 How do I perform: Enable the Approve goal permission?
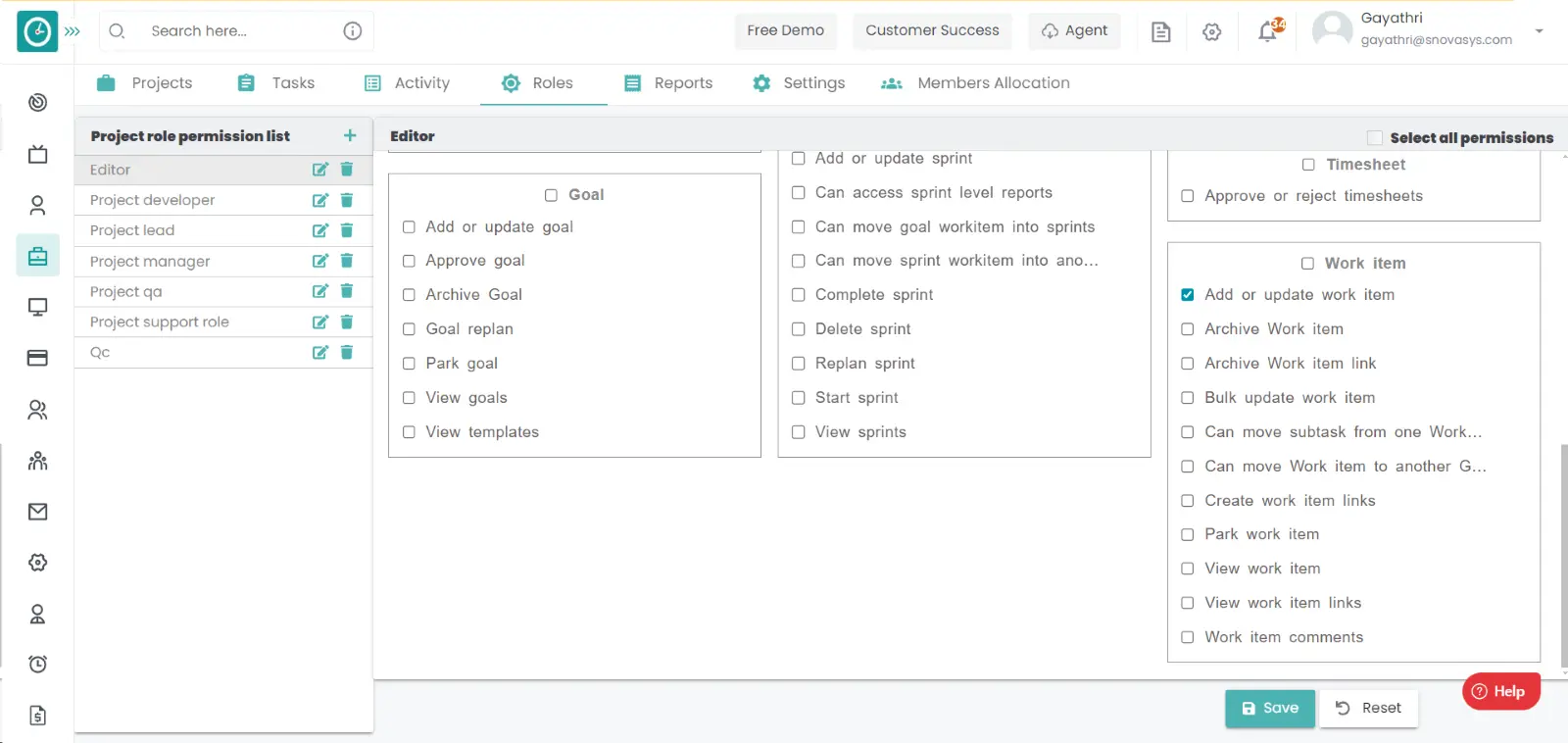(x=409, y=261)
